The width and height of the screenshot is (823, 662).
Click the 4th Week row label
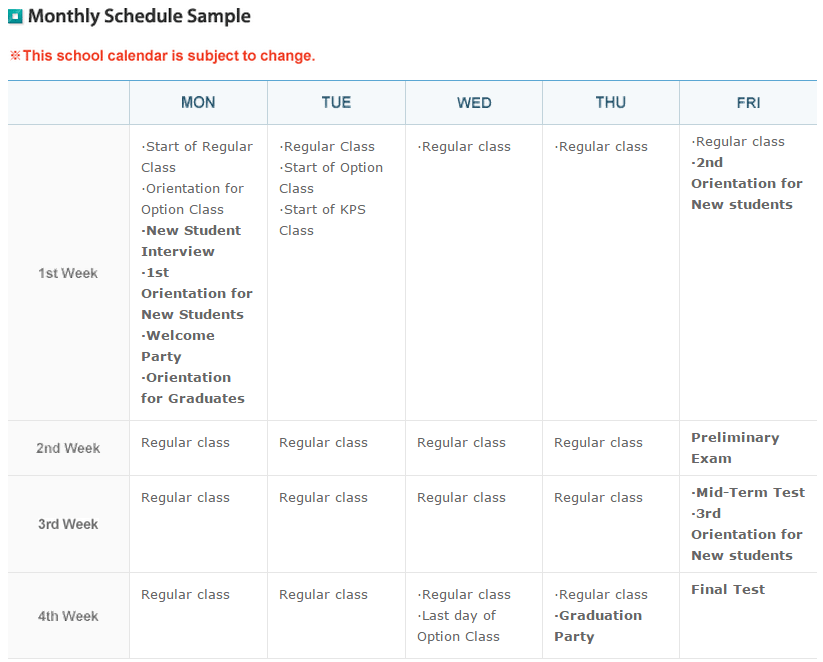pos(68,616)
